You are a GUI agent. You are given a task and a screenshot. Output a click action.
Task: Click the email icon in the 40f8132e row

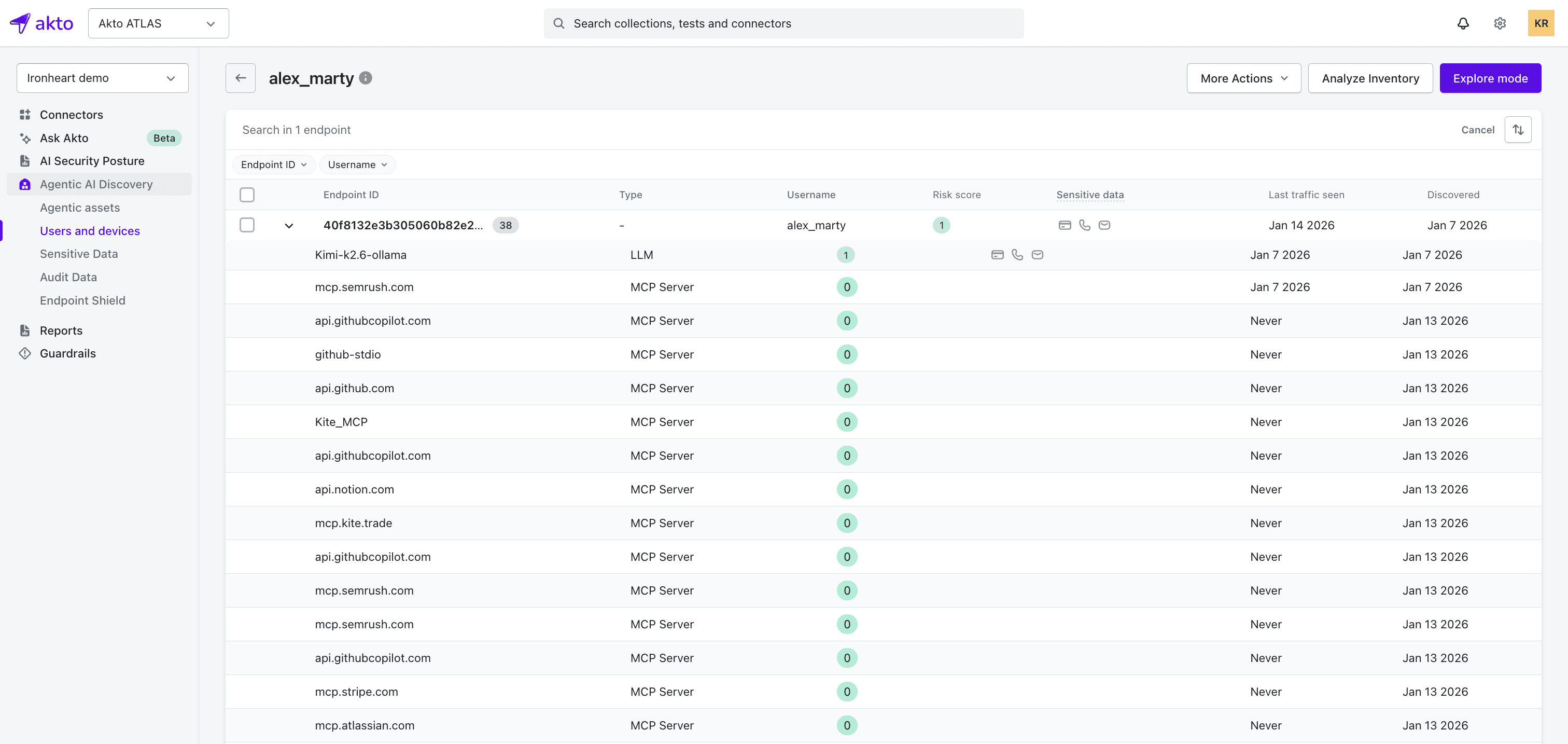coord(1104,225)
